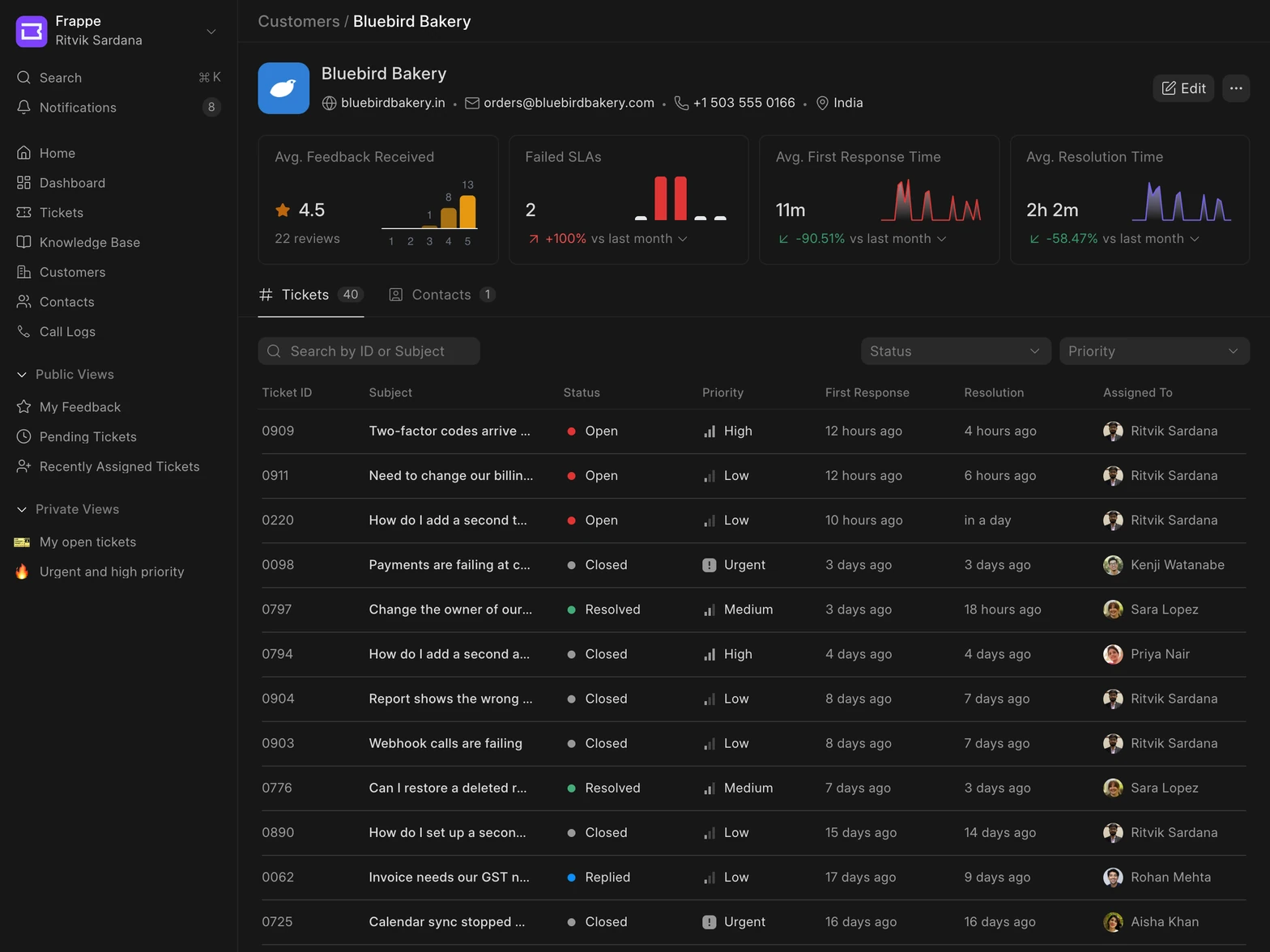Click the Bluebird Bakery bird logo
This screenshot has width=1270, height=952.
pos(283,88)
